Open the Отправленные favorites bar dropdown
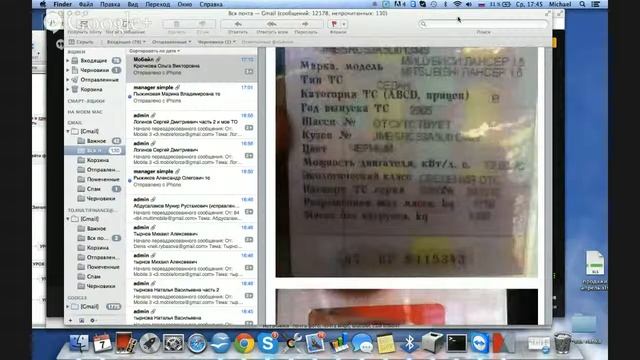The height and width of the screenshot is (360, 640). (x=171, y=42)
